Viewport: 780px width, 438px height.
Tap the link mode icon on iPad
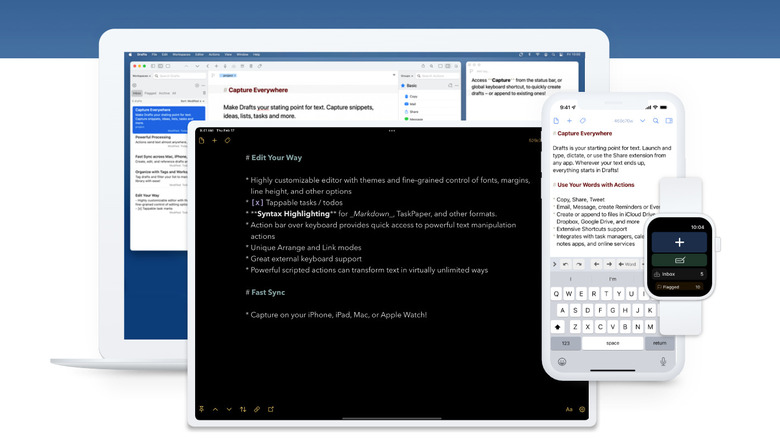[x=257, y=410]
